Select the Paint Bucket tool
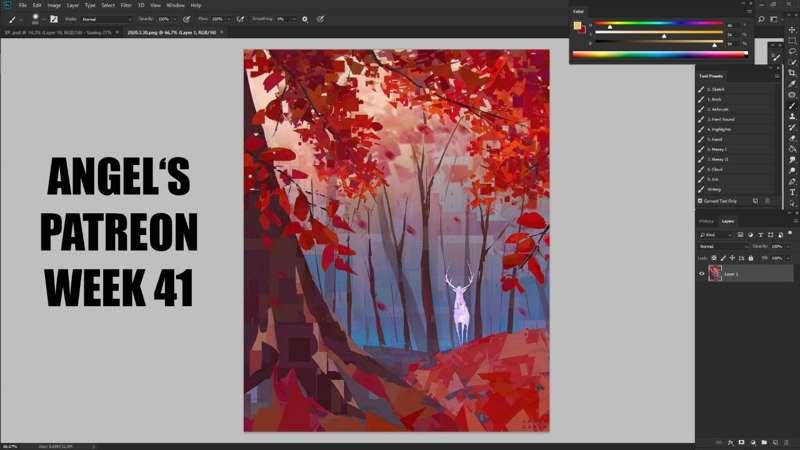This screenshot has height=450, width=800. click(x=792, y=149)
